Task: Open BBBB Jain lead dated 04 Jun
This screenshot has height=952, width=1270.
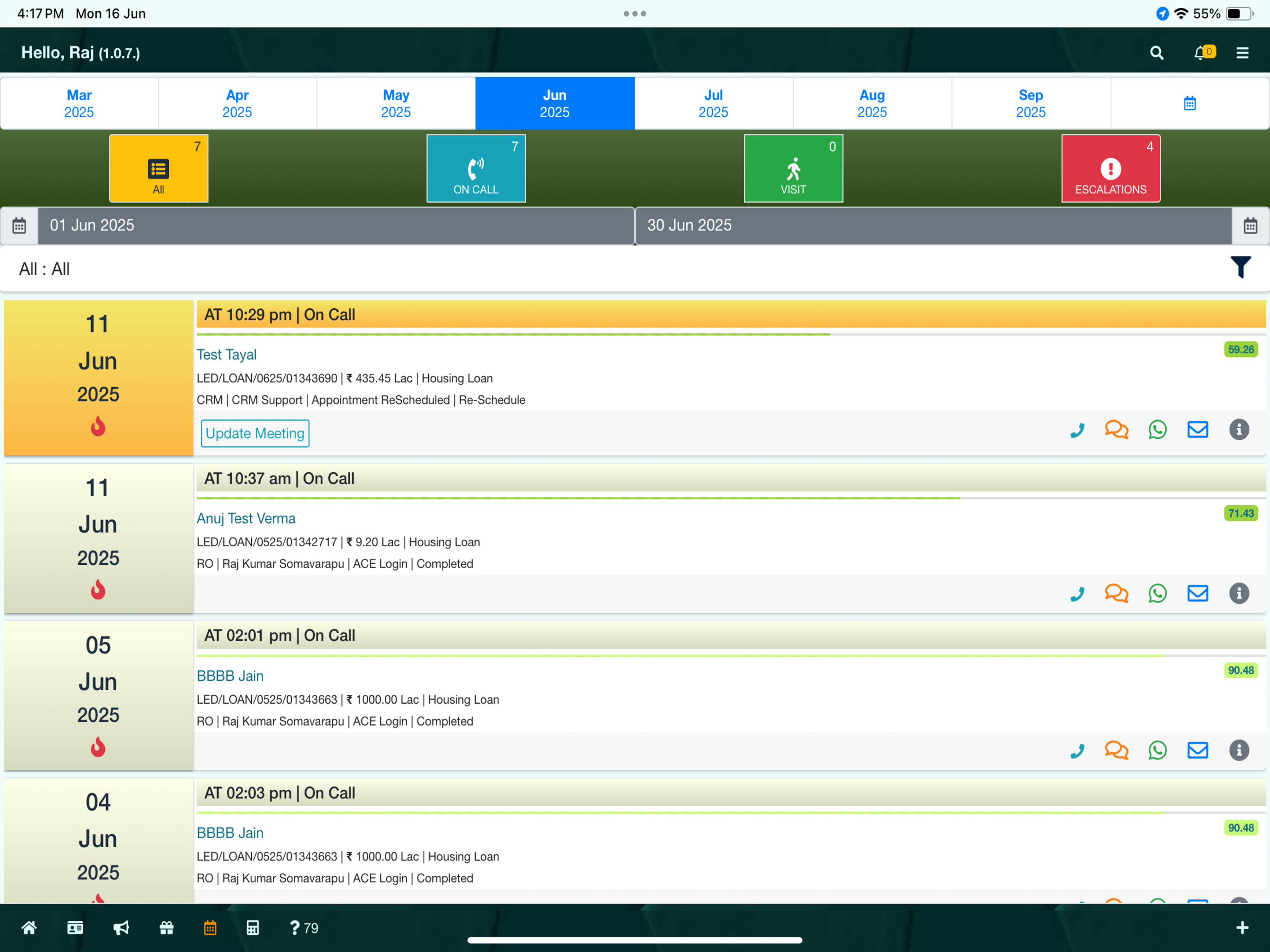Action: pyautogui.click(x=230, y=833)
